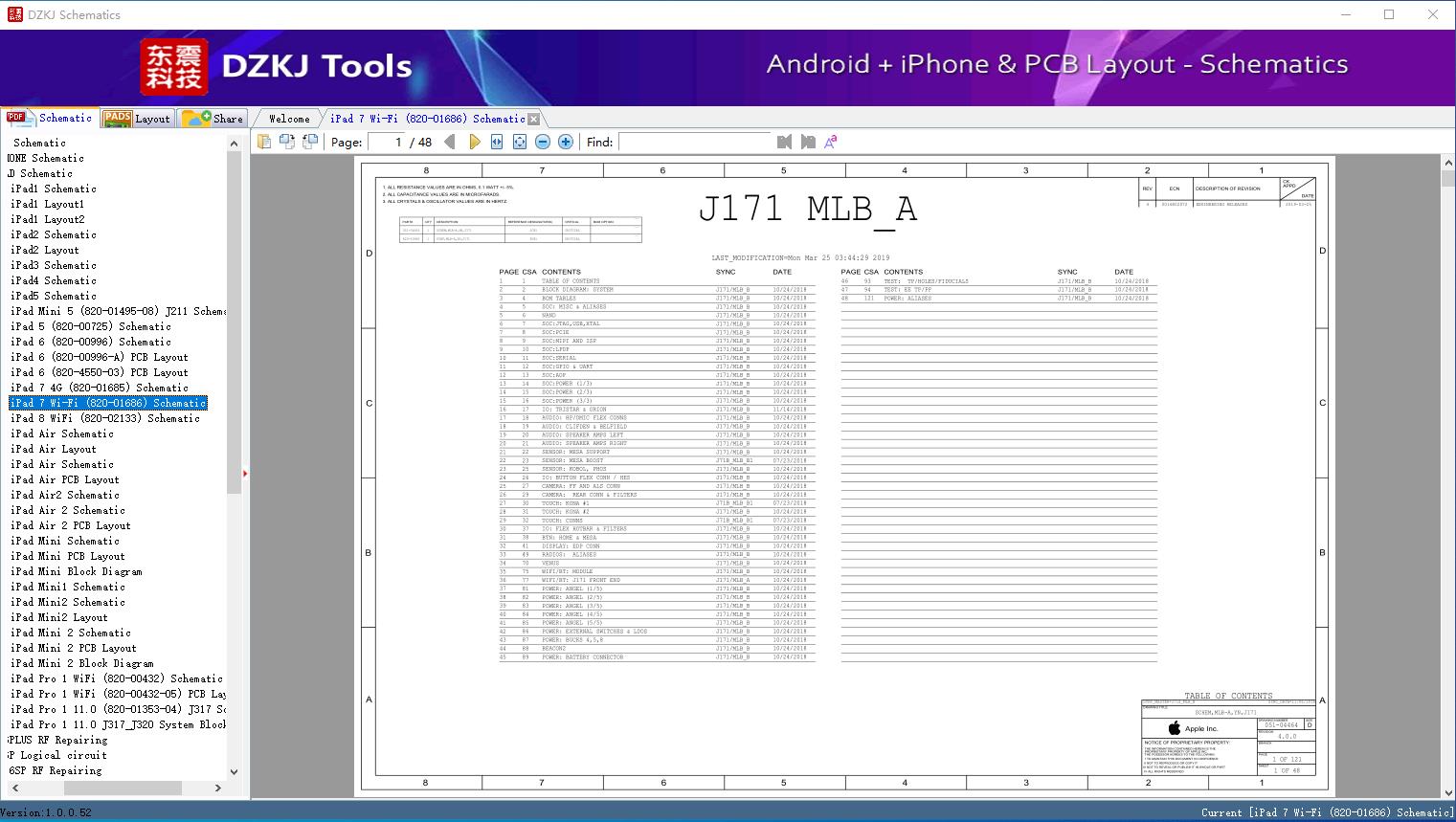Switch to the Welcome document tab

(x=289, y=119)
